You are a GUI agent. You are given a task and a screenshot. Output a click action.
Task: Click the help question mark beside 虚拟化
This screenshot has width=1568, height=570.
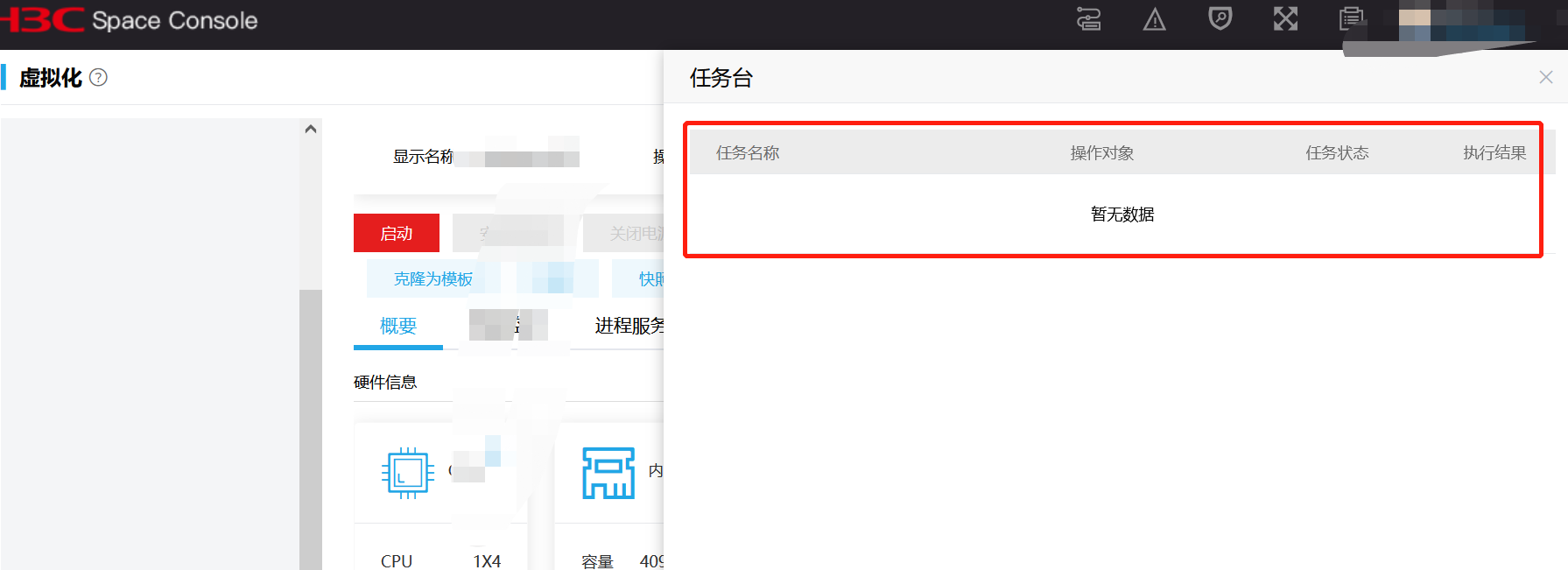tap(99, 77)
